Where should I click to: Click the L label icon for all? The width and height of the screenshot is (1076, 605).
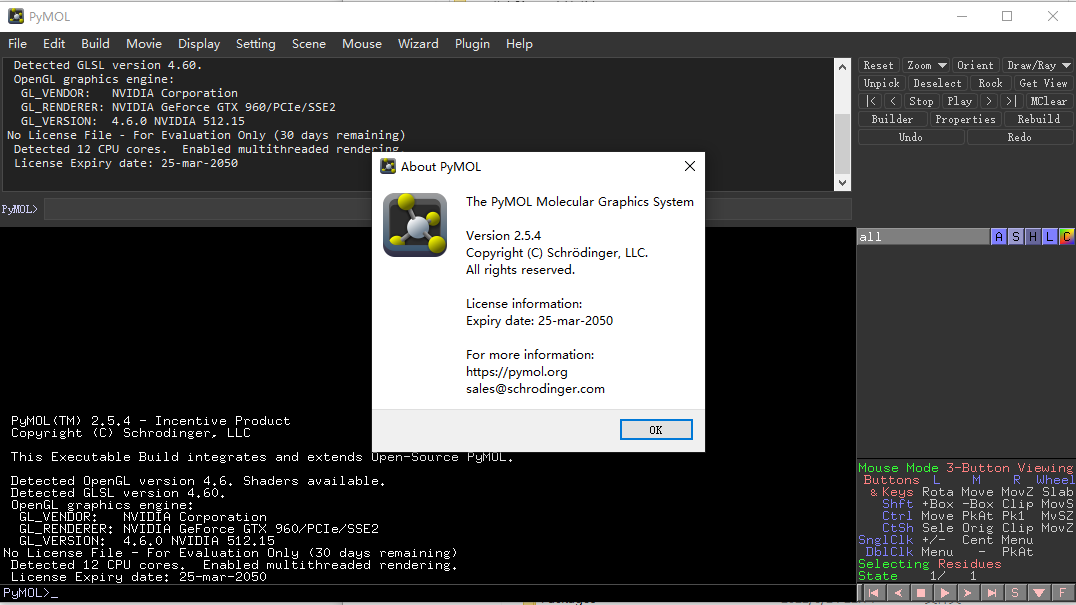pyautogui.click(x=1049, y=237)
